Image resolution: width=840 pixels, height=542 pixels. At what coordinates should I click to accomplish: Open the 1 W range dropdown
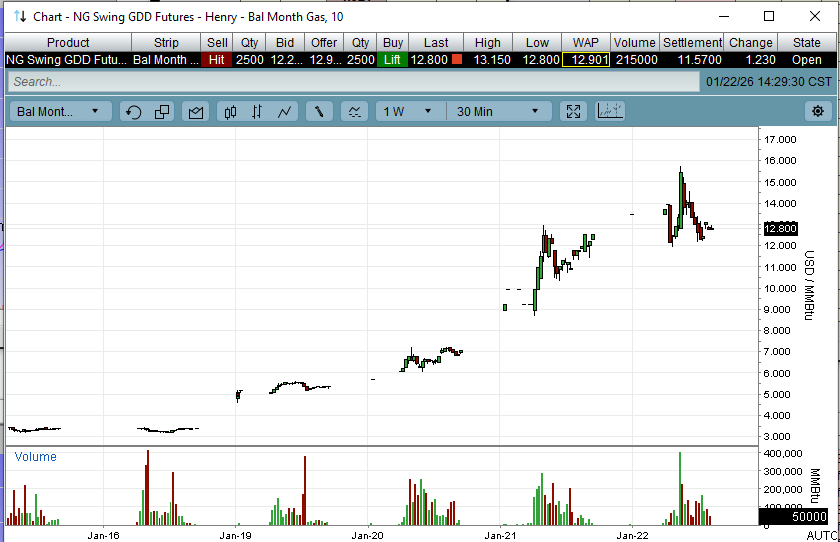[x=410, y=111]
